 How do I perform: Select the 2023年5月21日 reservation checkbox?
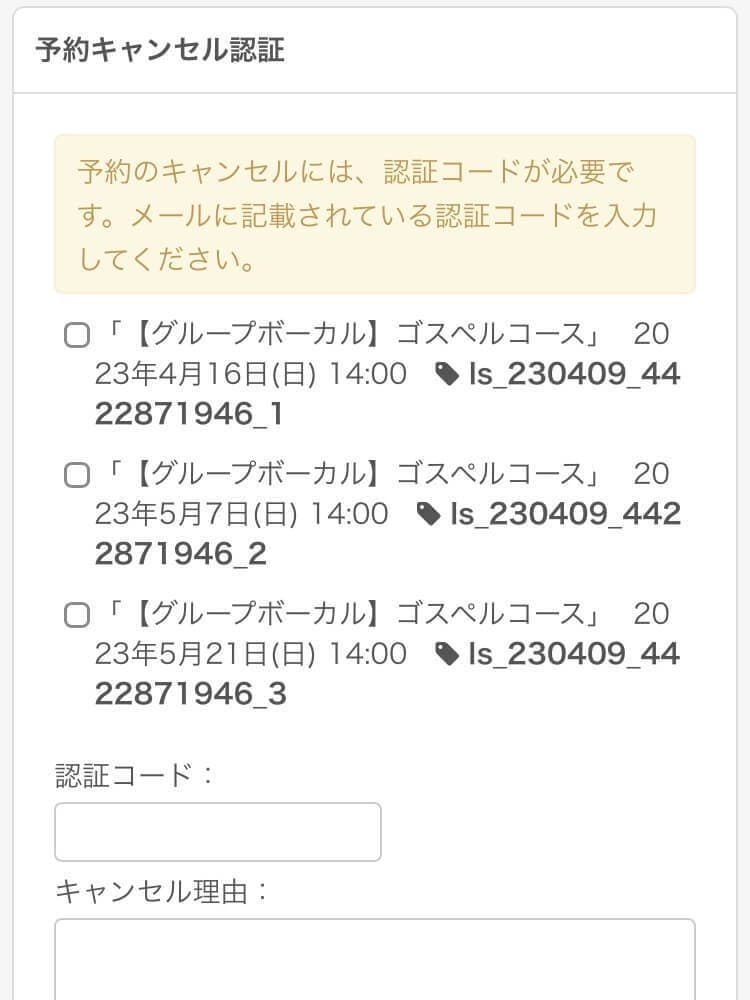[77, 616]
